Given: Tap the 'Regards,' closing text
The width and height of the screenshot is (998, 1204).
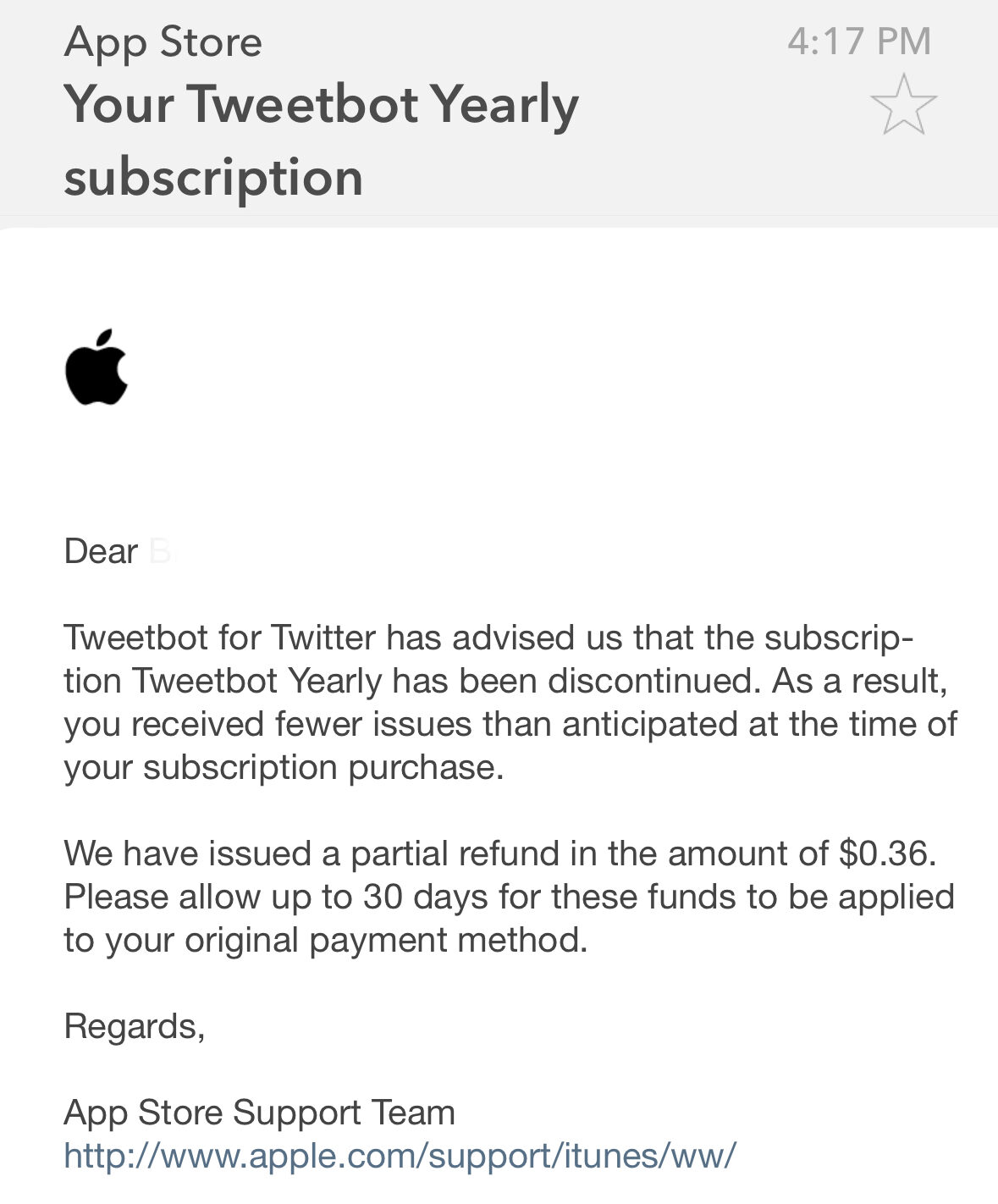Looking at the screenshot, I should tap(134, 1026).
